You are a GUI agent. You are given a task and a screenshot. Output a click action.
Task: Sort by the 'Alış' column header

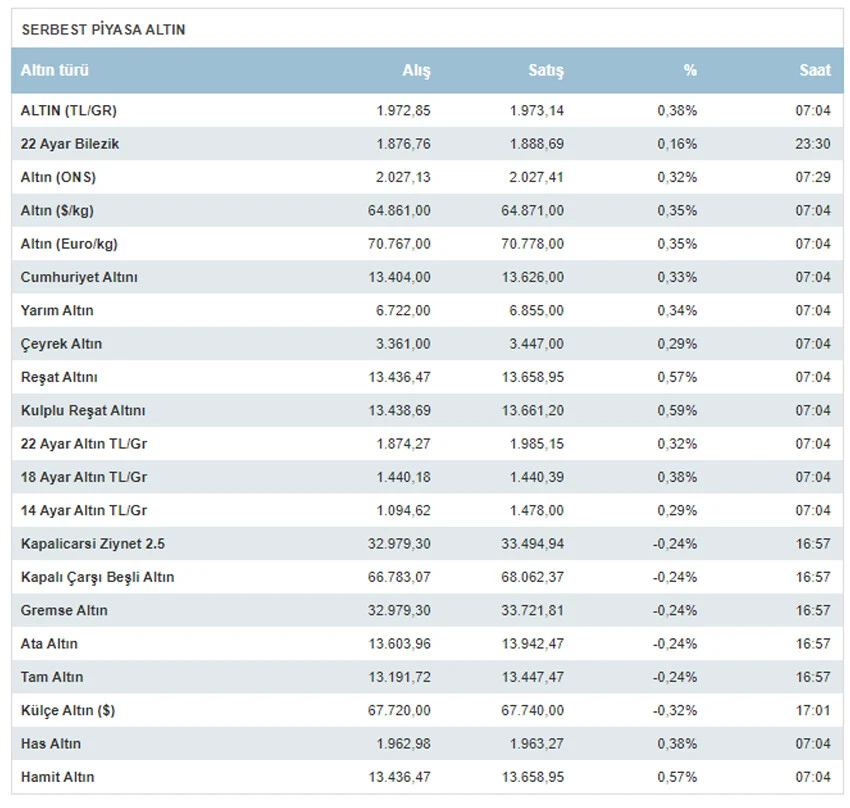pos(416,71)
